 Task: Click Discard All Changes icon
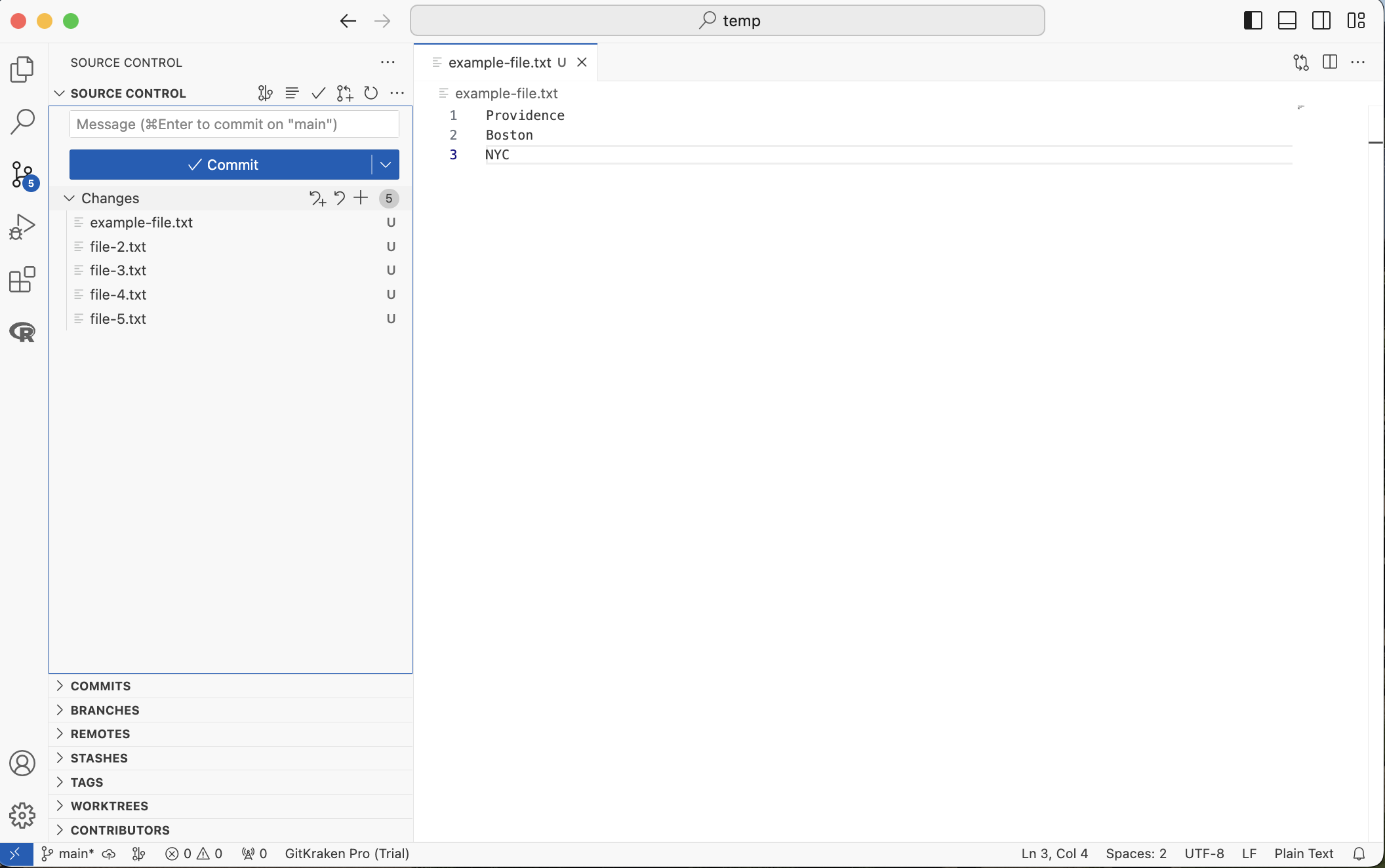pyautogui.click(x=340, y=198)
